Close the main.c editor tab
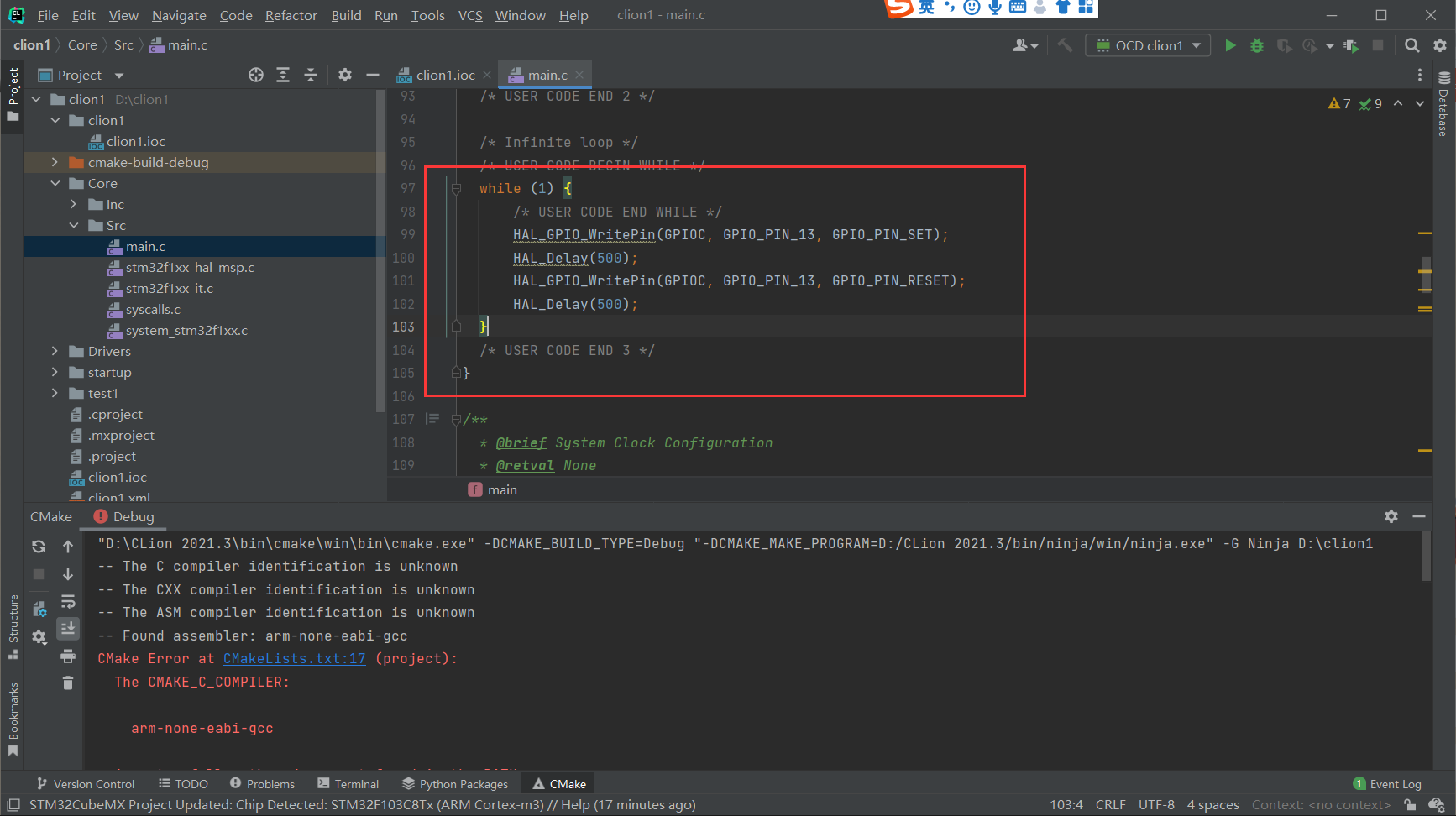The image size is (1456, 816). tap(579, 75)
